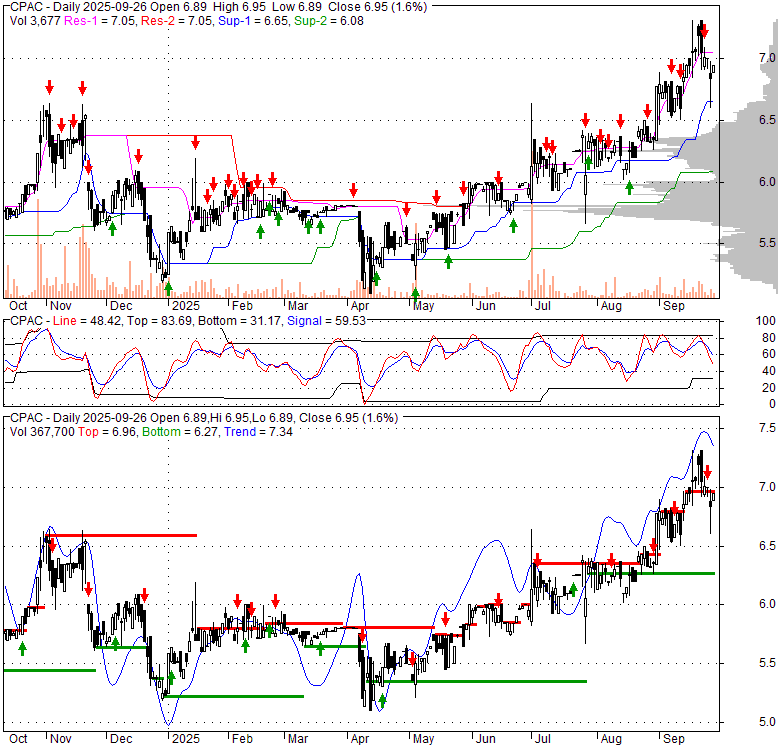Click the blue 'Signal' label in oscillator panel

pos(304,321)
